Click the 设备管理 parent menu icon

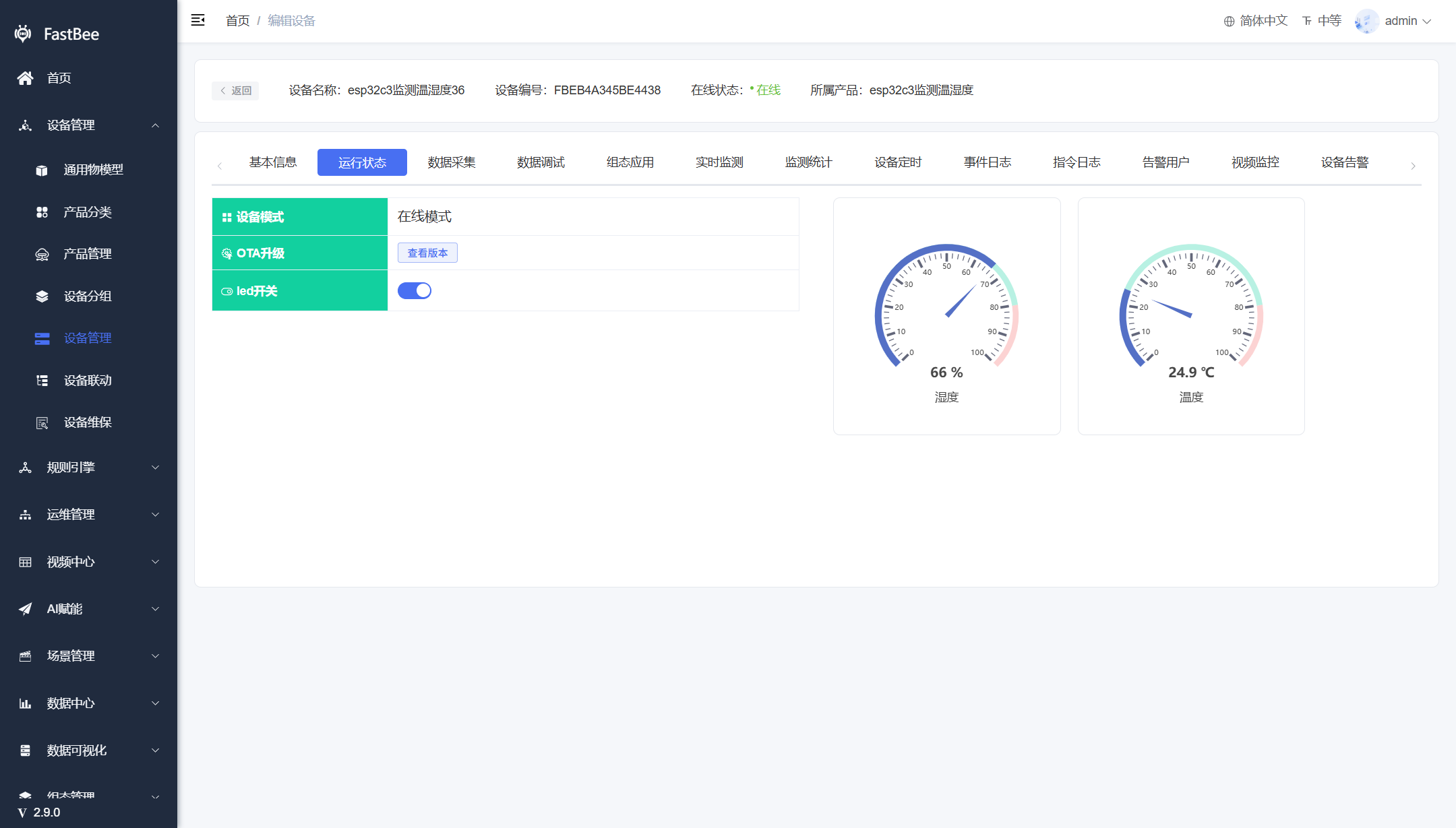tap(25, 125)
